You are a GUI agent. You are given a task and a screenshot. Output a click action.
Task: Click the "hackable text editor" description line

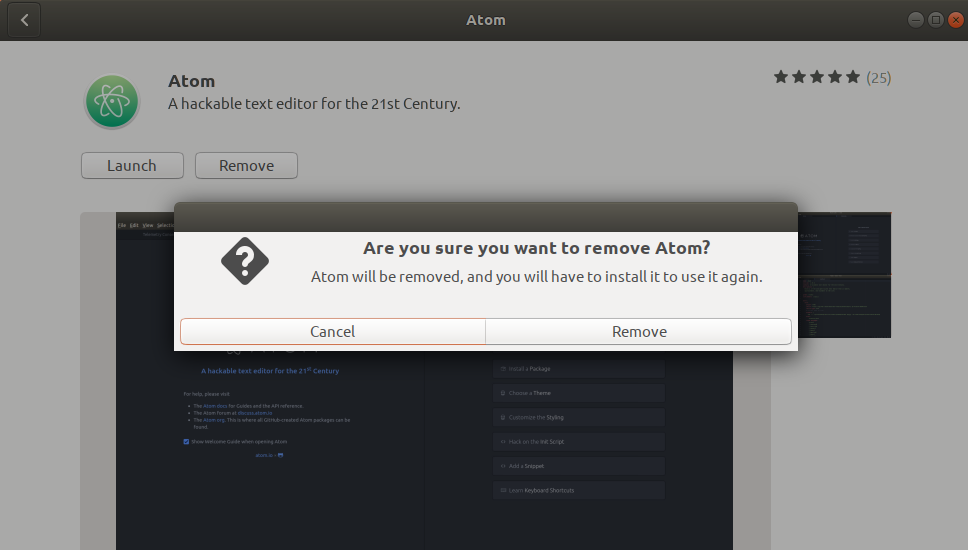pyautogui.click(x=314, y=103)
